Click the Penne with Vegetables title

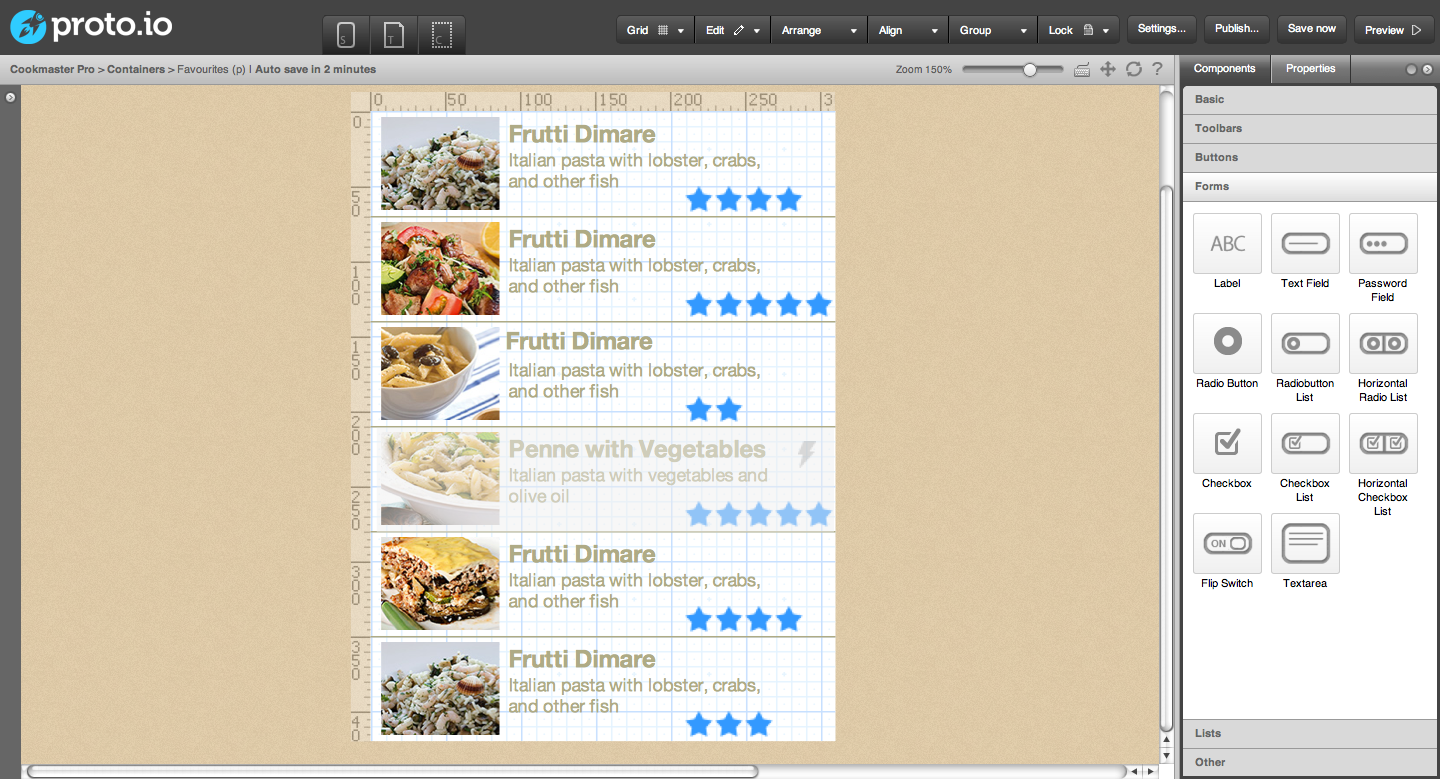pyautogui.click(x=637, y=449)
